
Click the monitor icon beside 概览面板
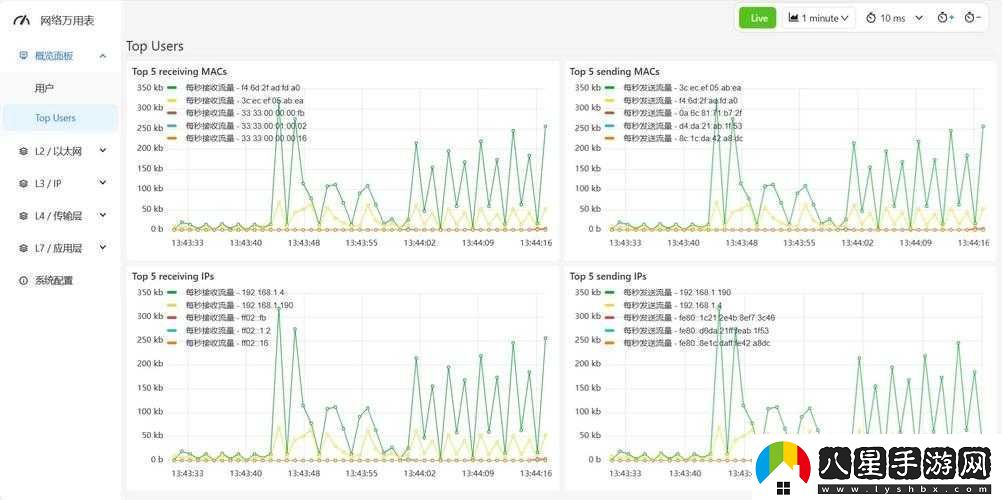pos(24,56)
